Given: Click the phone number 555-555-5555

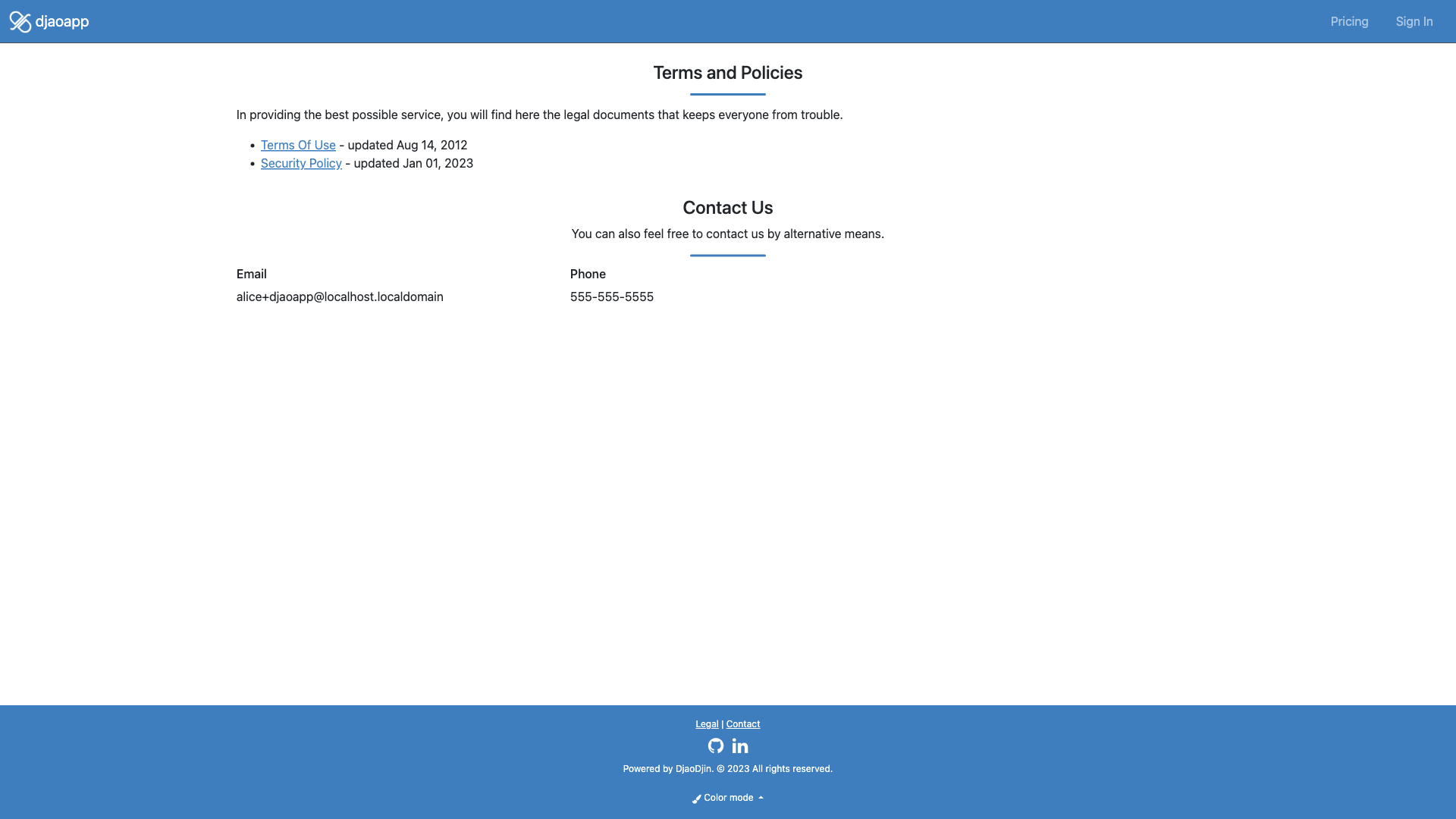Looking at the screenshot, I should (x=612, y=297).
